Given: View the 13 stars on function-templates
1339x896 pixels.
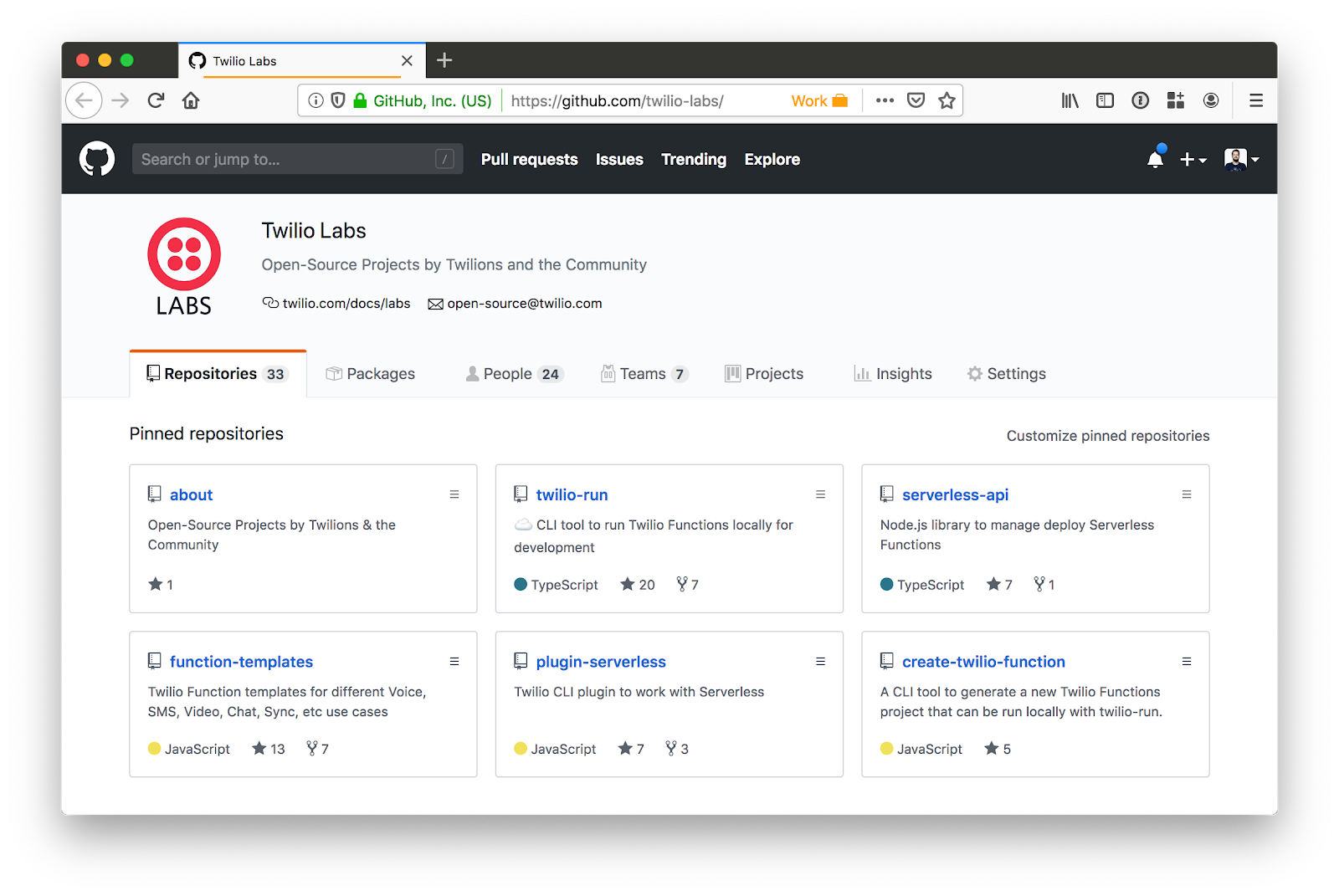Looking at the screenshot, I should 269,749.
